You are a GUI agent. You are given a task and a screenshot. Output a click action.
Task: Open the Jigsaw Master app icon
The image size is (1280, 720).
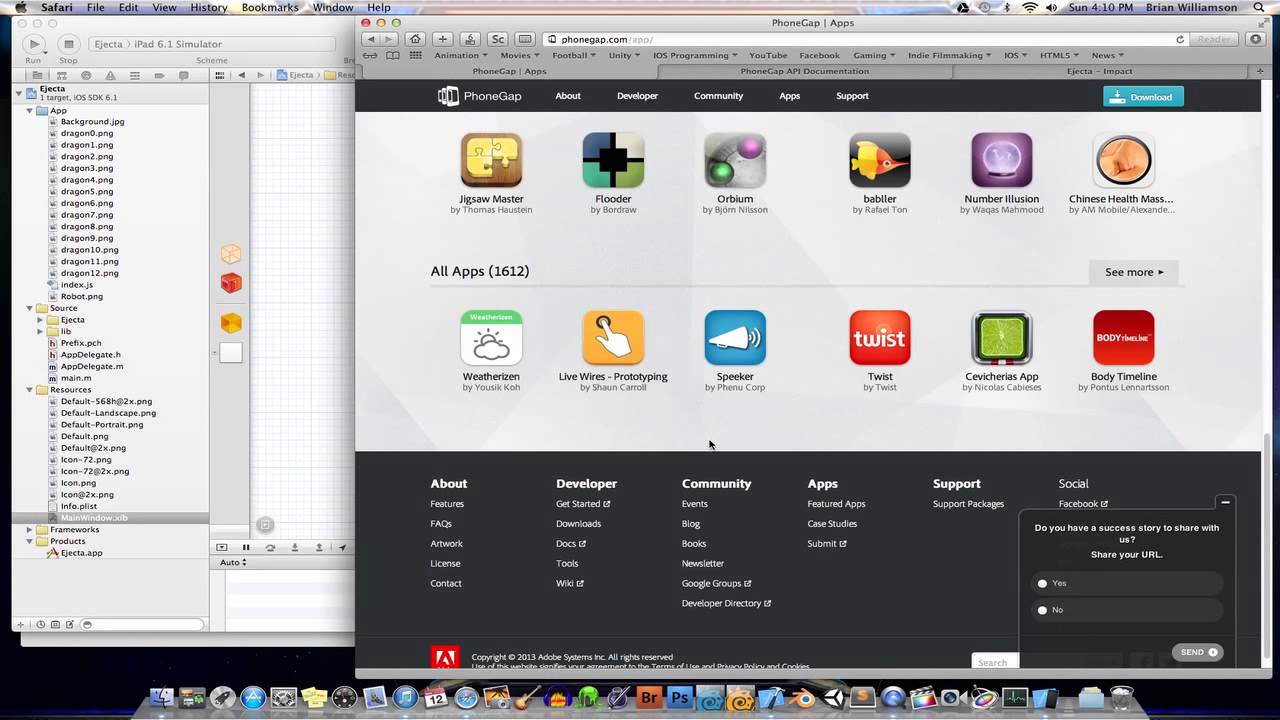[491, 160]
